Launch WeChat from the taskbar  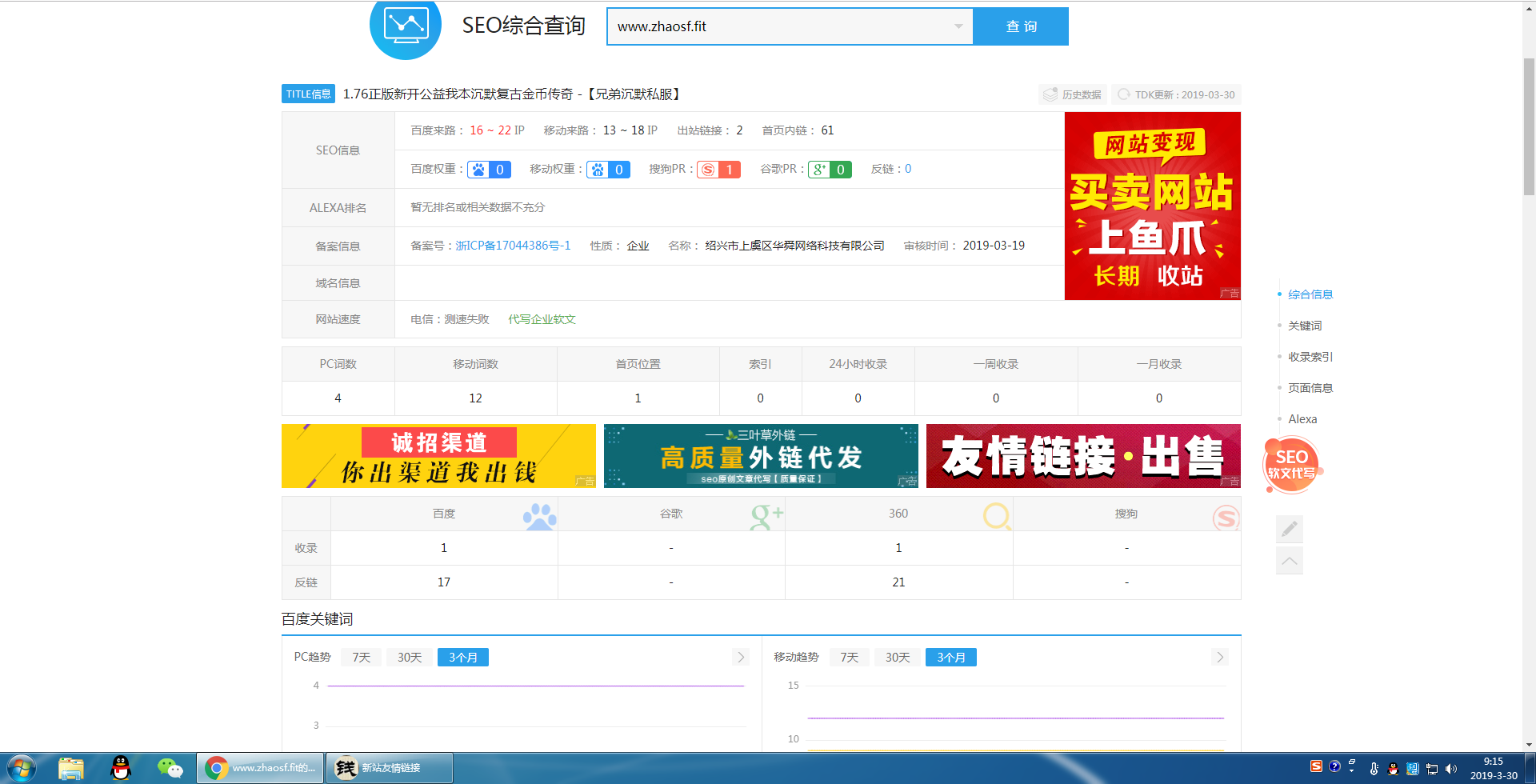click(170, 768)
